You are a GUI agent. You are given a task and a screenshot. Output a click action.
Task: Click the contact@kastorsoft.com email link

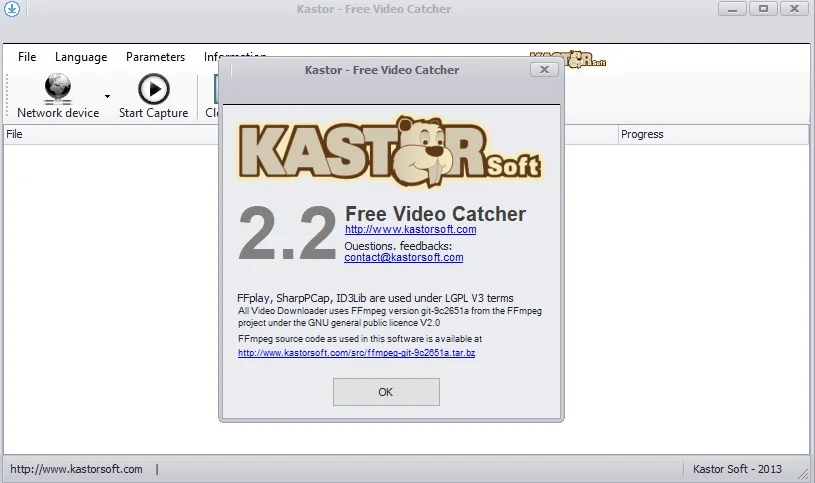click(404, 257)
